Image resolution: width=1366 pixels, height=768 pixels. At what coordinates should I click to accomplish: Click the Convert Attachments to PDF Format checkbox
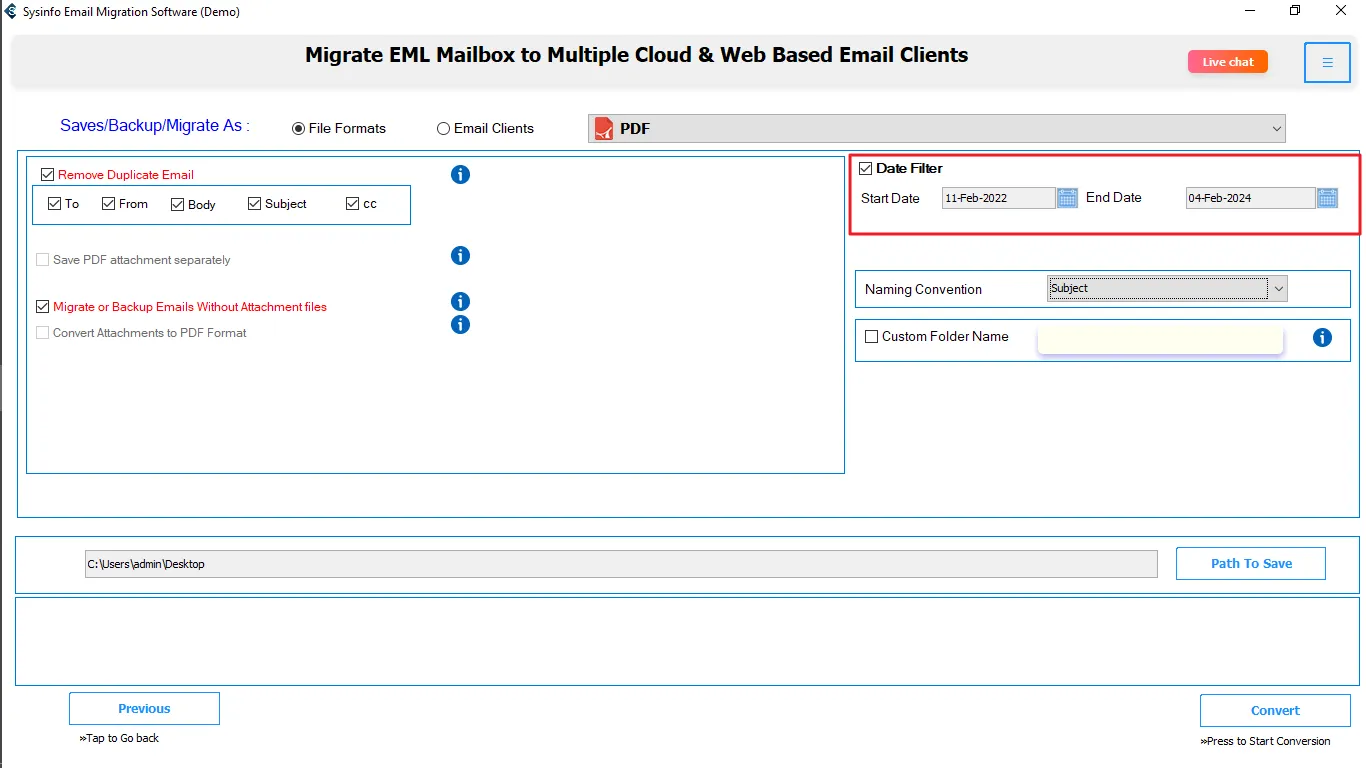tap(43, 333)
